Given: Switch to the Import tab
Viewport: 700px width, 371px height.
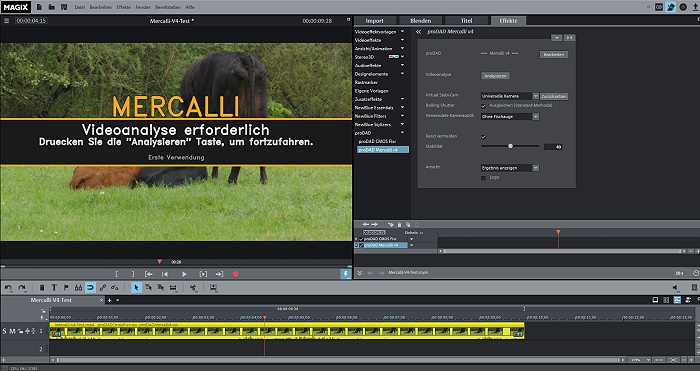Looking at the screenshot, I should [x=375, y=21].
